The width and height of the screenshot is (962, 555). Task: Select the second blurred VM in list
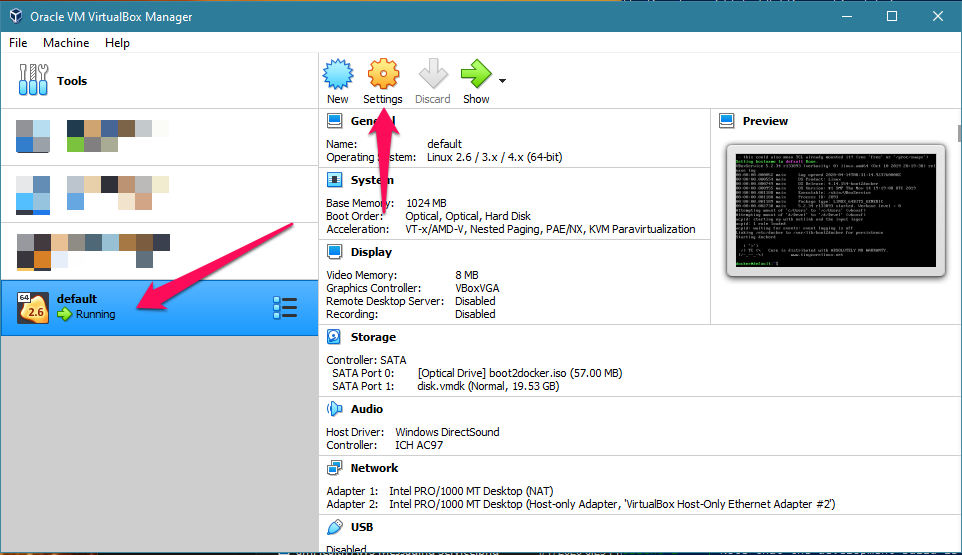pyautogui.click(x=159, y=194)
